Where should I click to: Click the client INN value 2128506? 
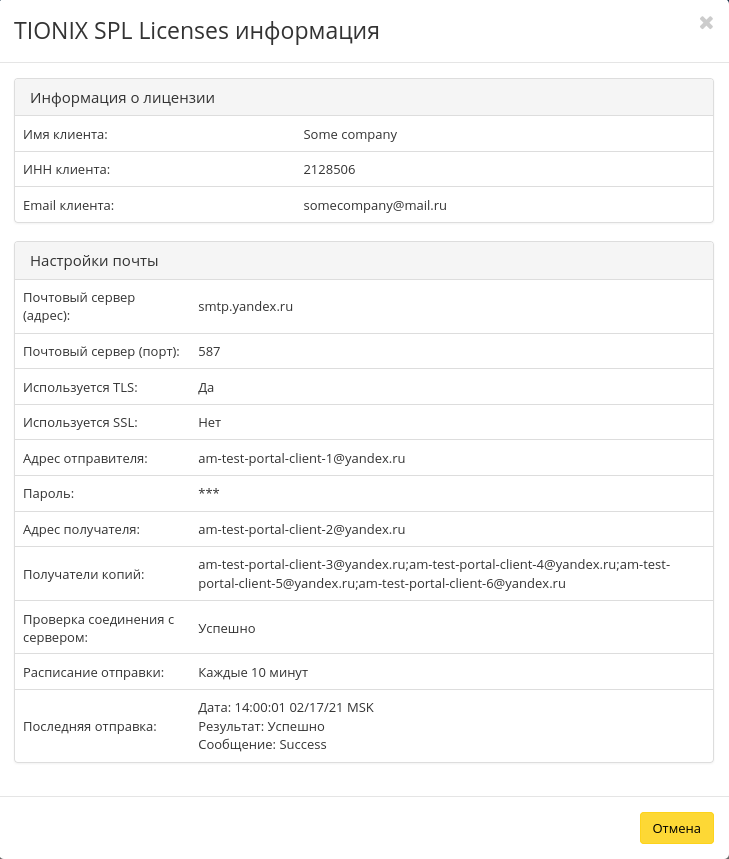coord(329,170)
